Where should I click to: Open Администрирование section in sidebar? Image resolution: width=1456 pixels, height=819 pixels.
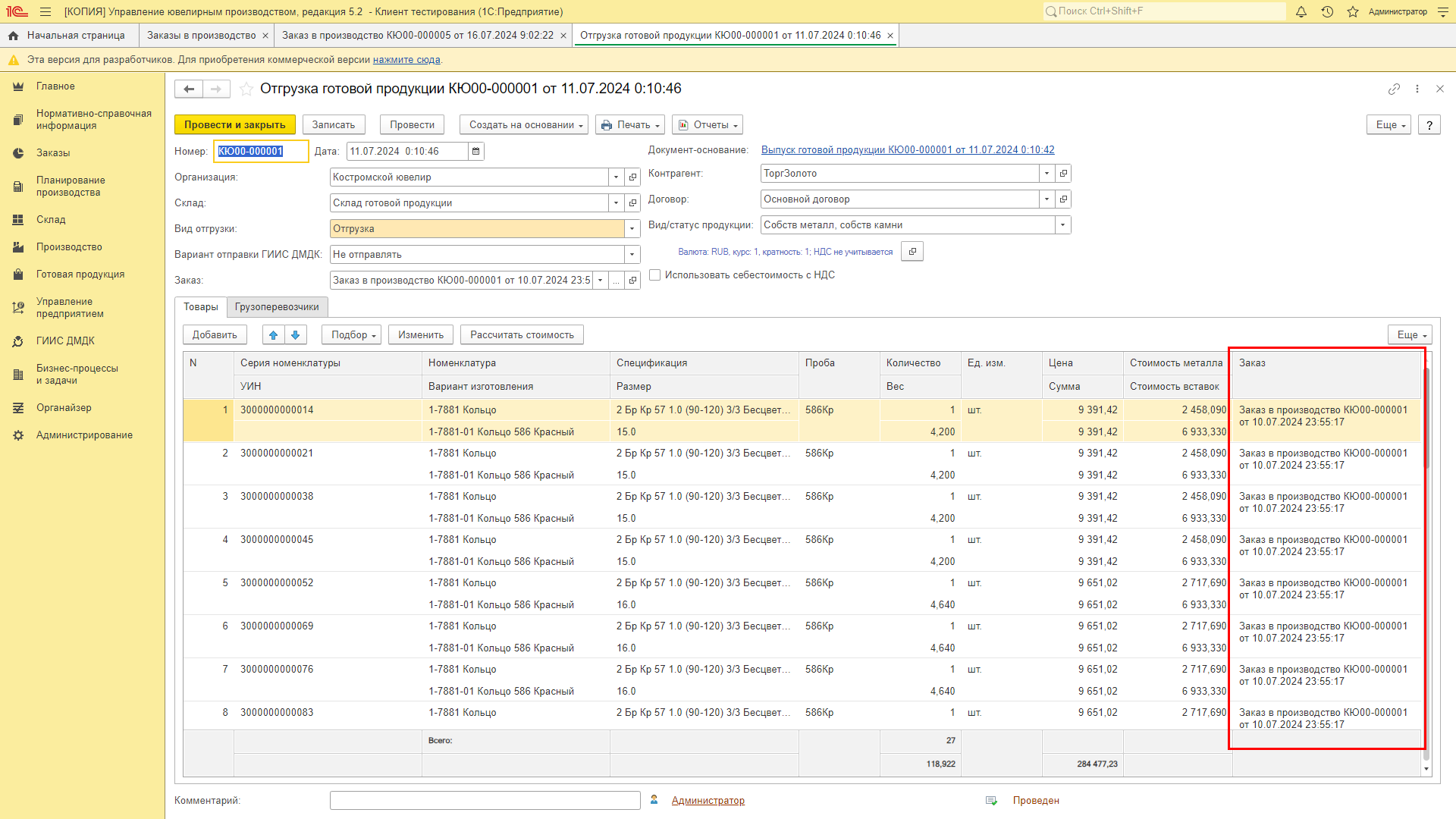84,435
